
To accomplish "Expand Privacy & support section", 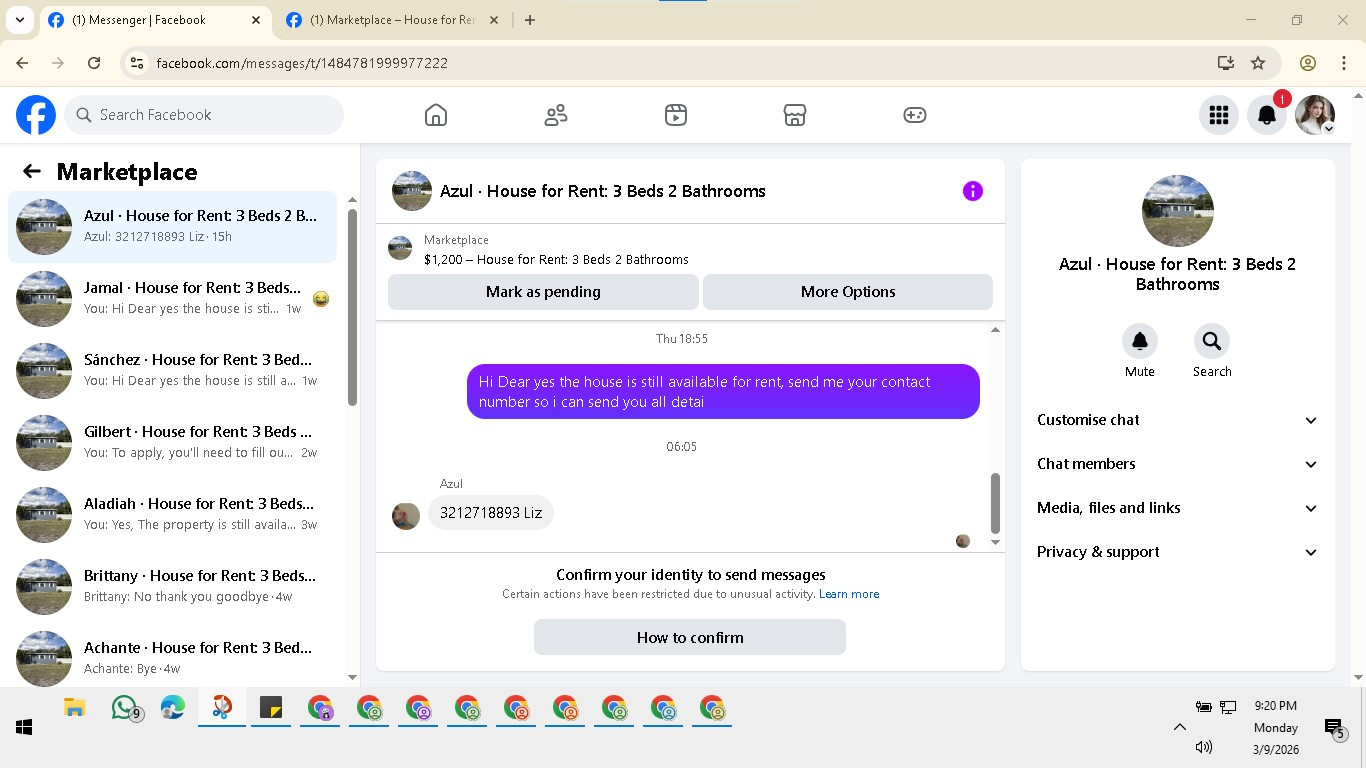I will (1177, 552).
